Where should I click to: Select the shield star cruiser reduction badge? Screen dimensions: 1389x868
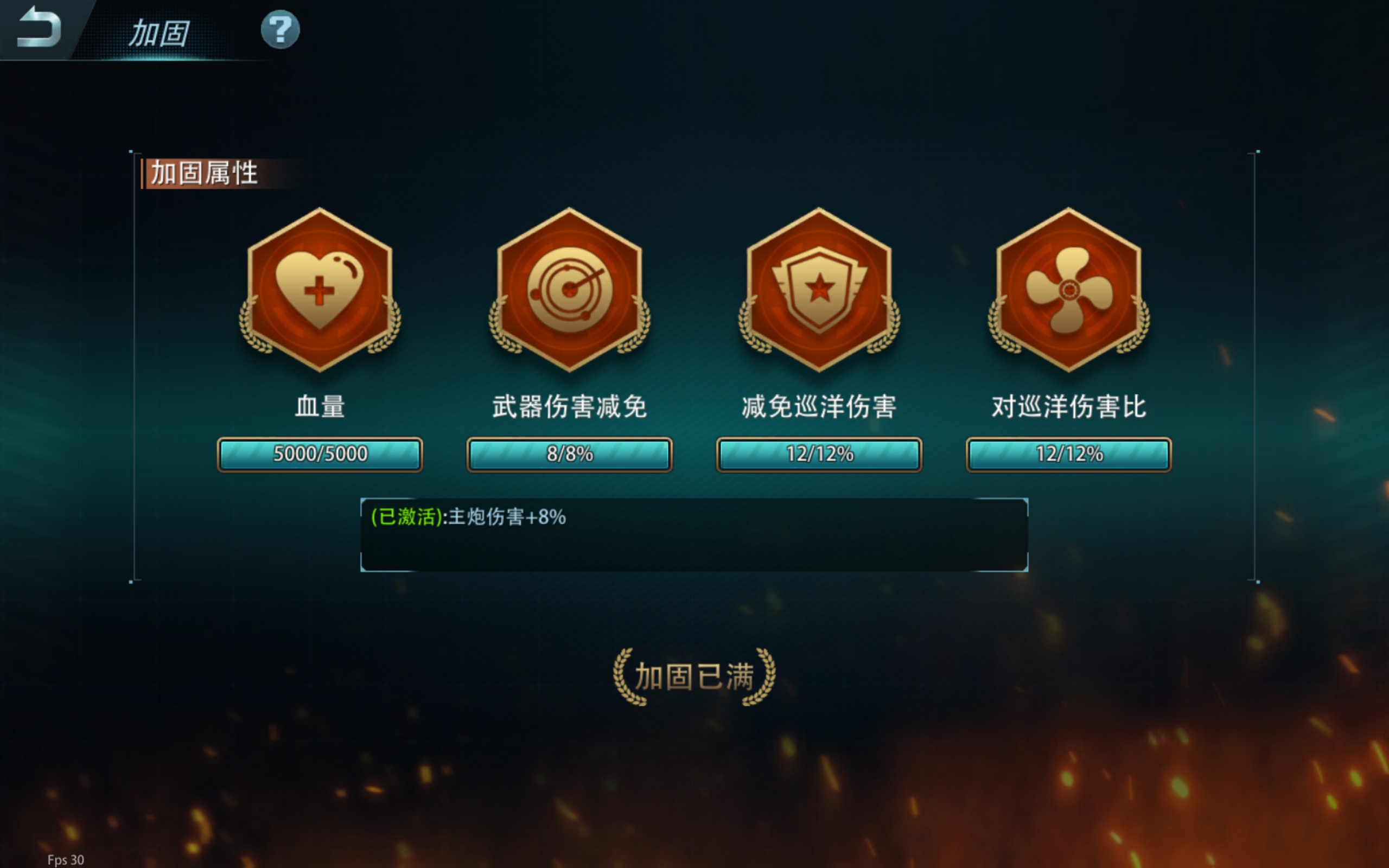click(819, 290)
